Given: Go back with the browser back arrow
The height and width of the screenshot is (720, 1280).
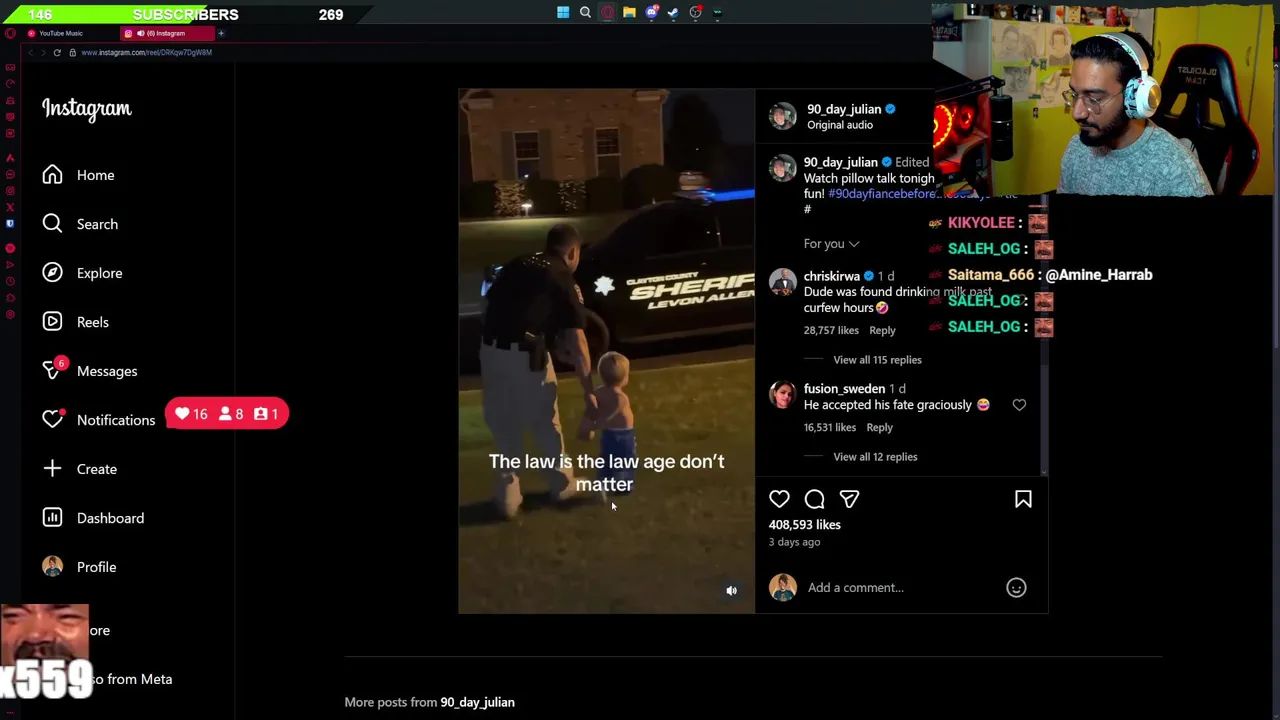Looking at the screenshot, I should pos(30,52).
